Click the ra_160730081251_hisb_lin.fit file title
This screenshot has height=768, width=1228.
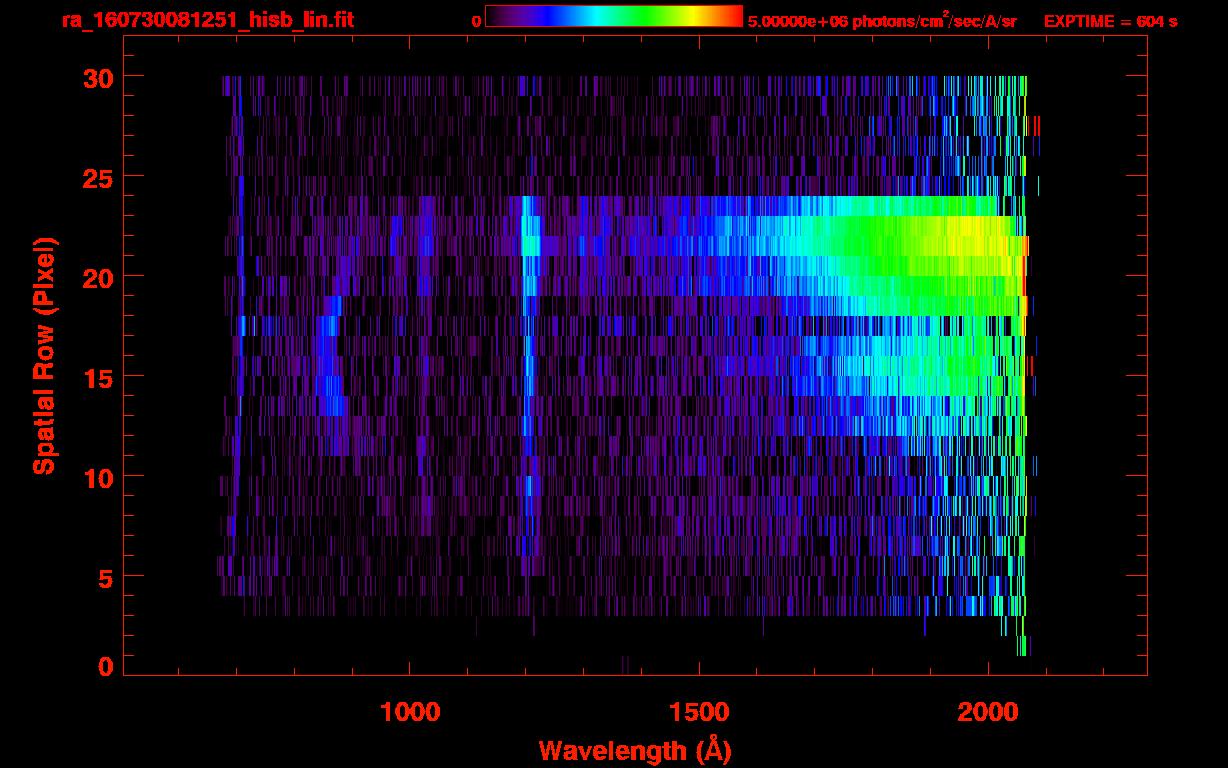click(x=207, y=20)
